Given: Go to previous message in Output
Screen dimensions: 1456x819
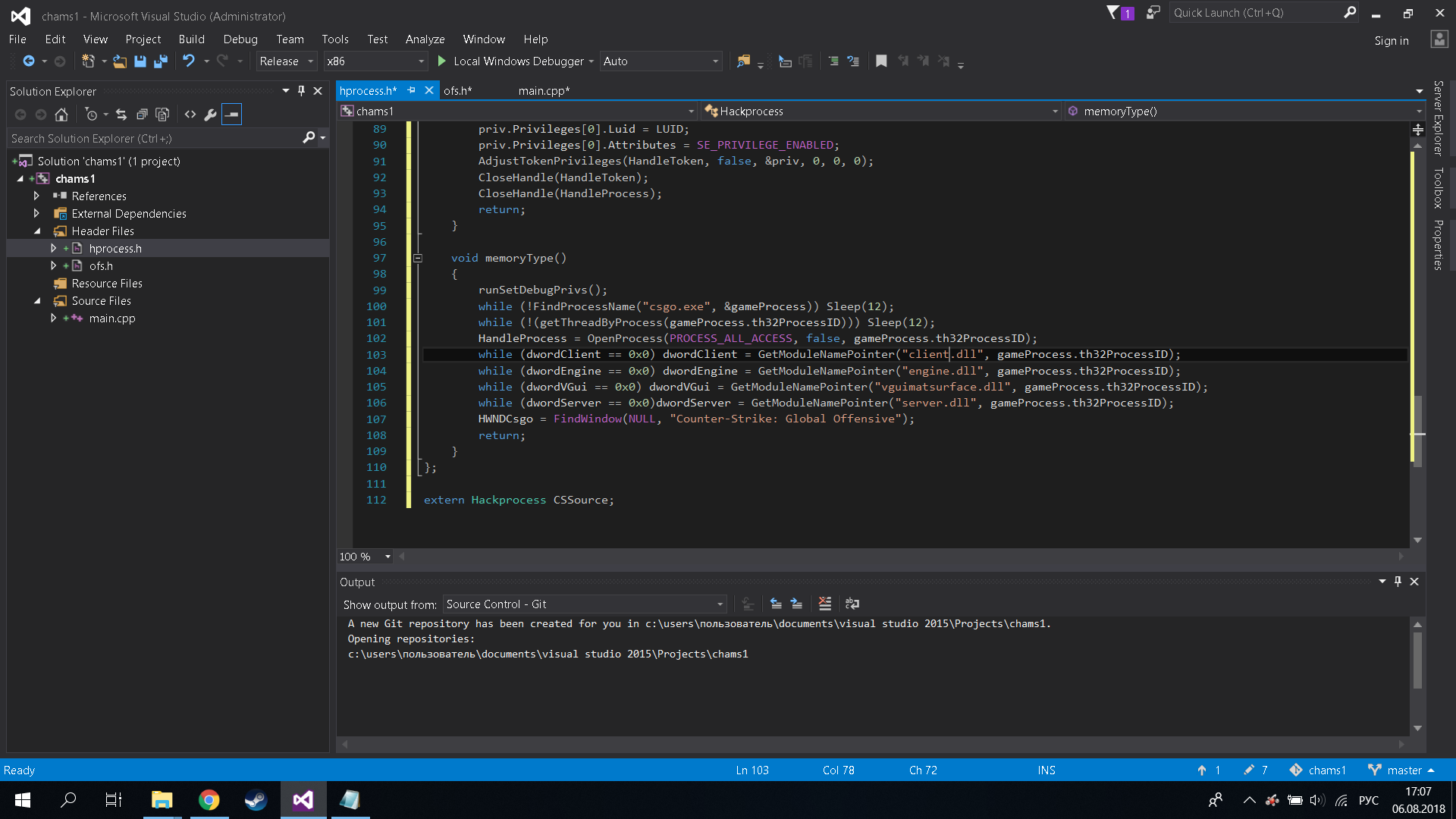Looking at the screenshot, I should tap(776, 604).
